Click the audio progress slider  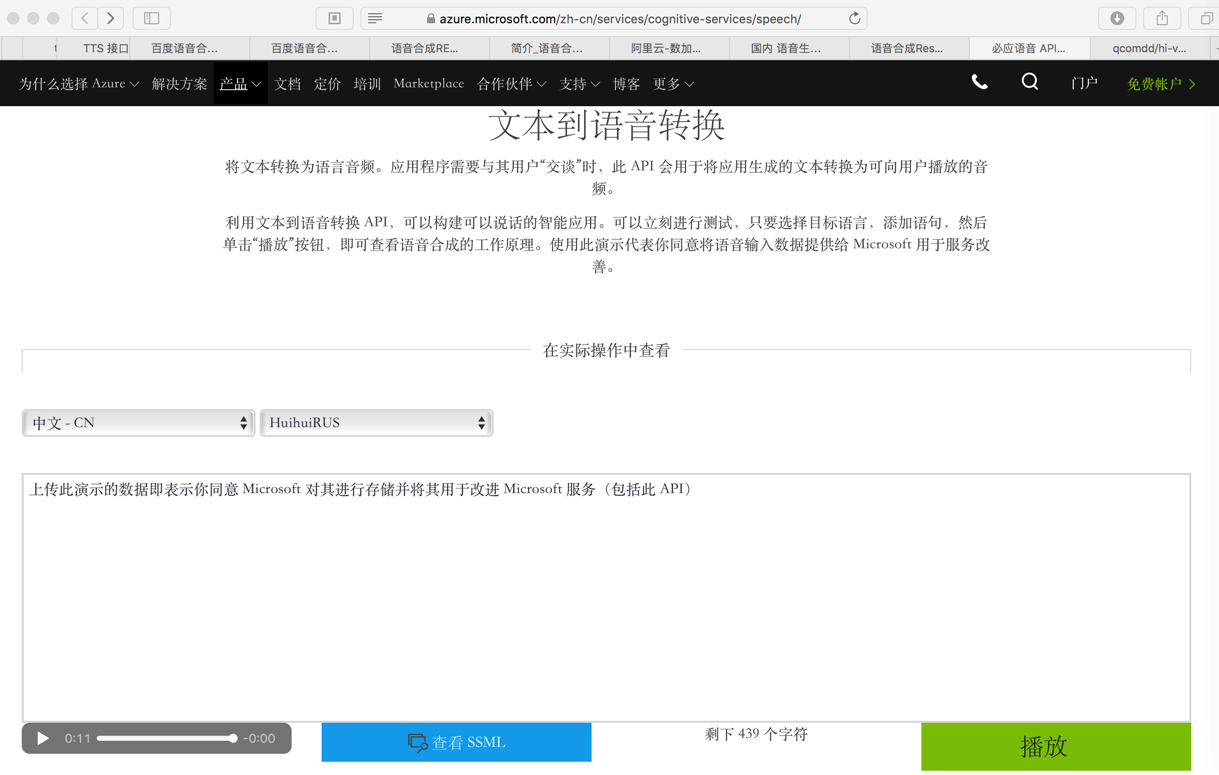(167, 738)
